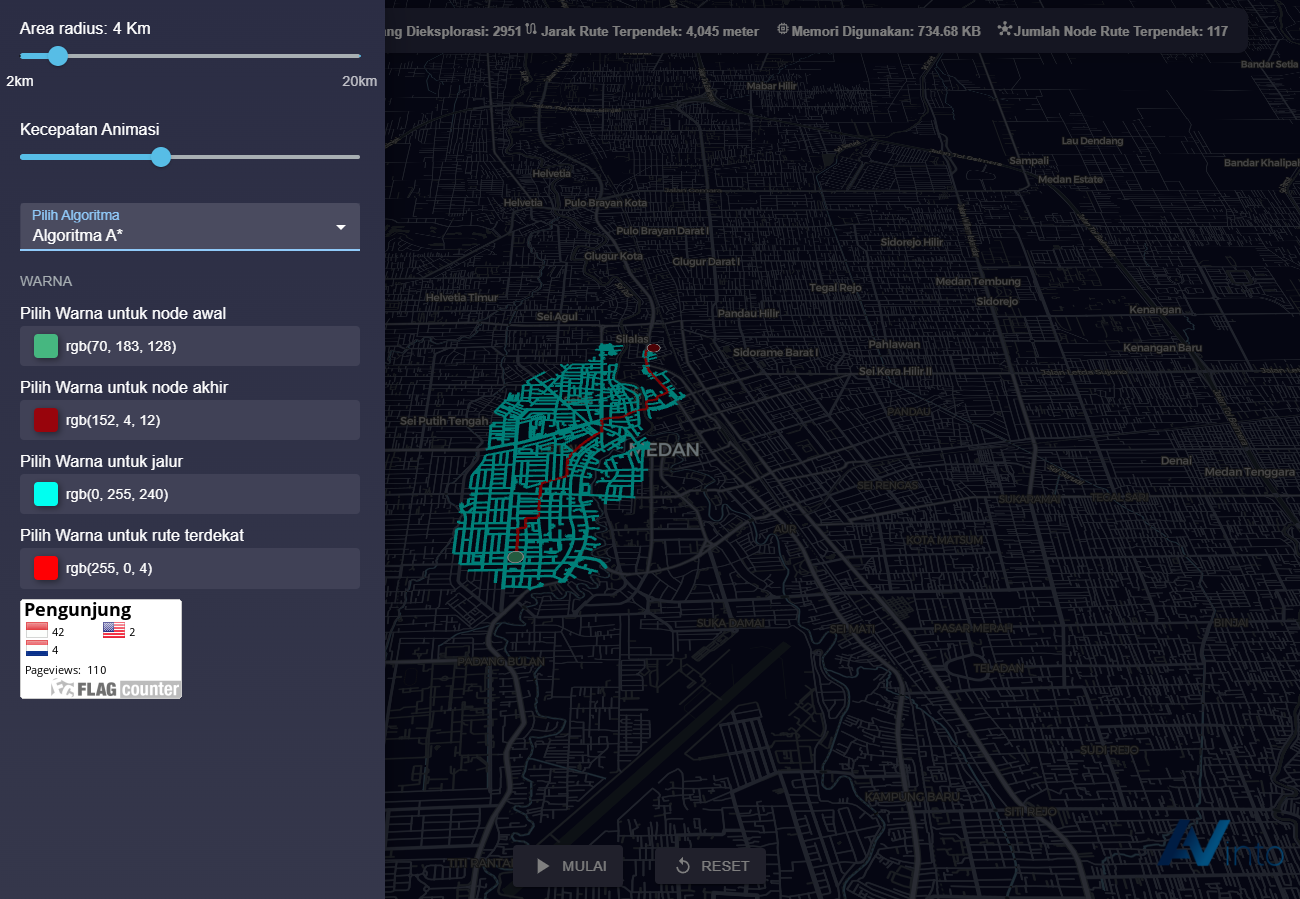Image resolution: width=1300 pixels, height=899 pixels.
Task: Click the MEDAN city label on map
Action: pyautogui.click(x=665, y=450)
